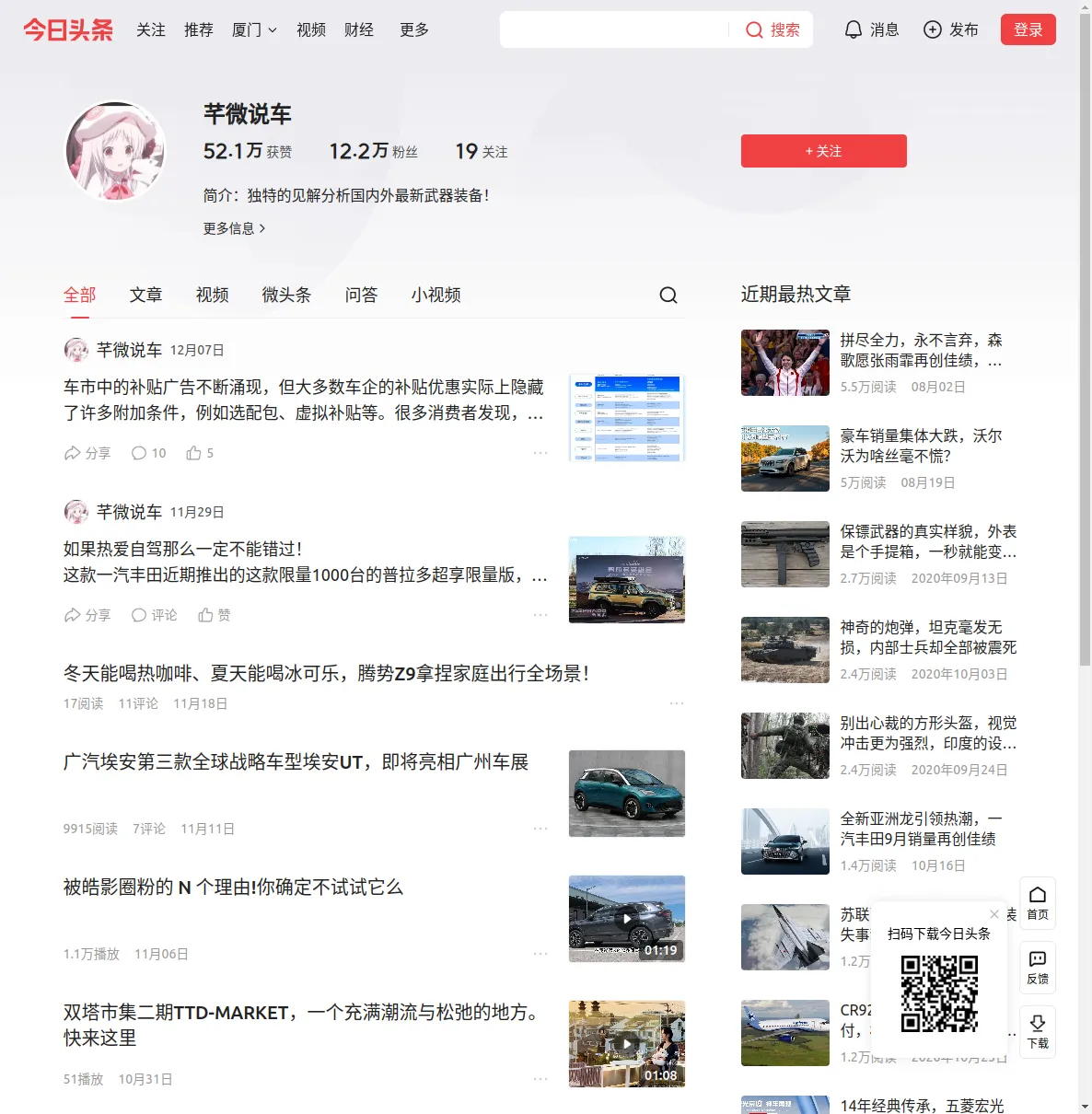Share the 12月07日 post
Viewport: 1092px width, 1114px height.
click(x=87, y=453)
